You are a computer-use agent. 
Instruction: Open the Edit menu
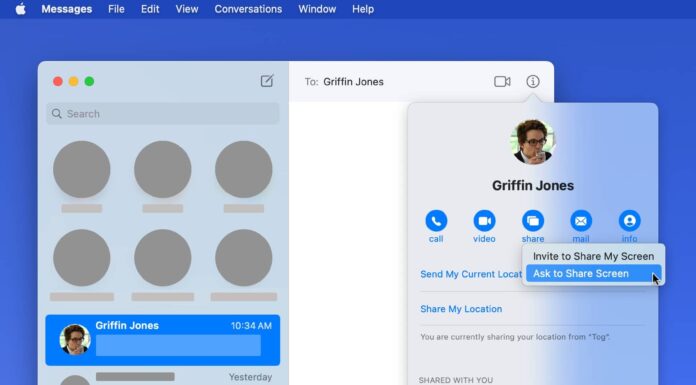click(150, 9)
